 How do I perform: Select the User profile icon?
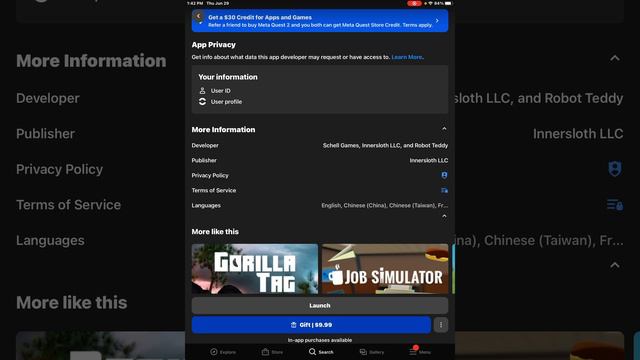click(202, 102)
